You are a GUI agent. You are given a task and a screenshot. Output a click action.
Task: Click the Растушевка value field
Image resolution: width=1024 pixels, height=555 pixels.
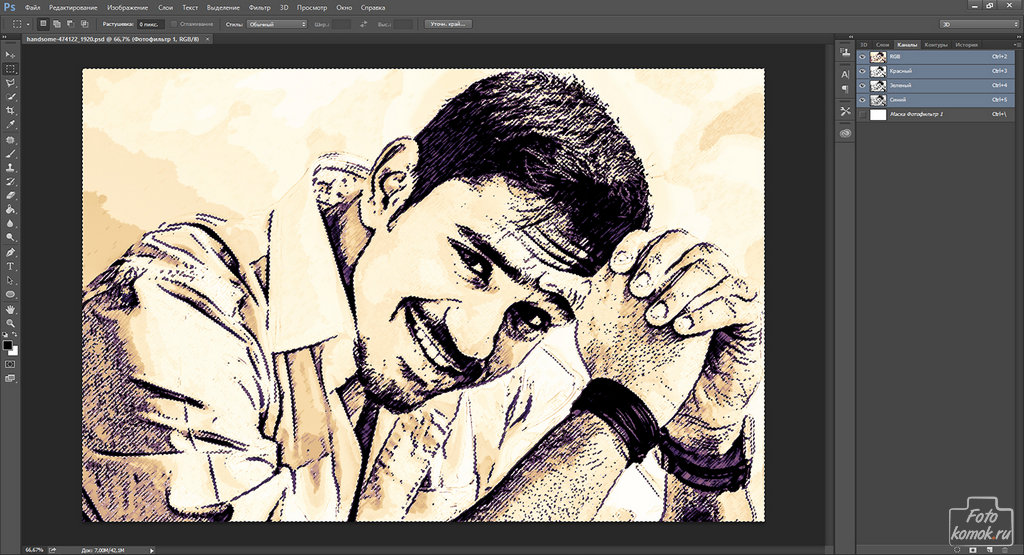[x=150, y=24]
